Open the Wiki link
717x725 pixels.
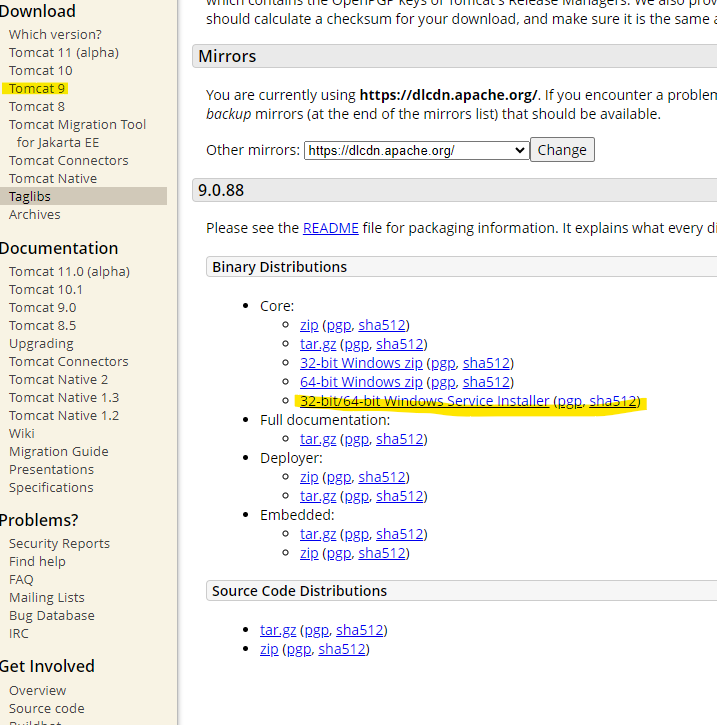(22, 434)
